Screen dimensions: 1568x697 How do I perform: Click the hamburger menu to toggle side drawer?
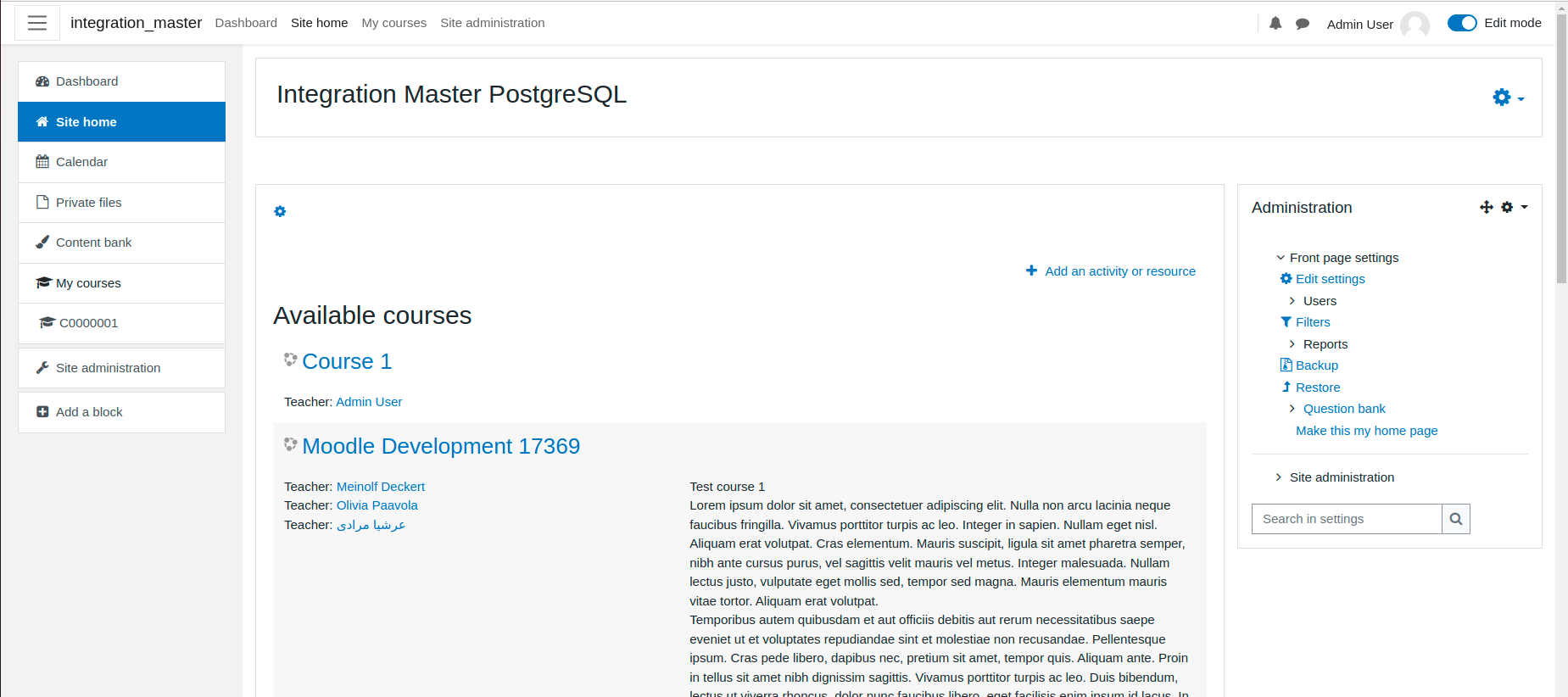click(x=37, y=23)
